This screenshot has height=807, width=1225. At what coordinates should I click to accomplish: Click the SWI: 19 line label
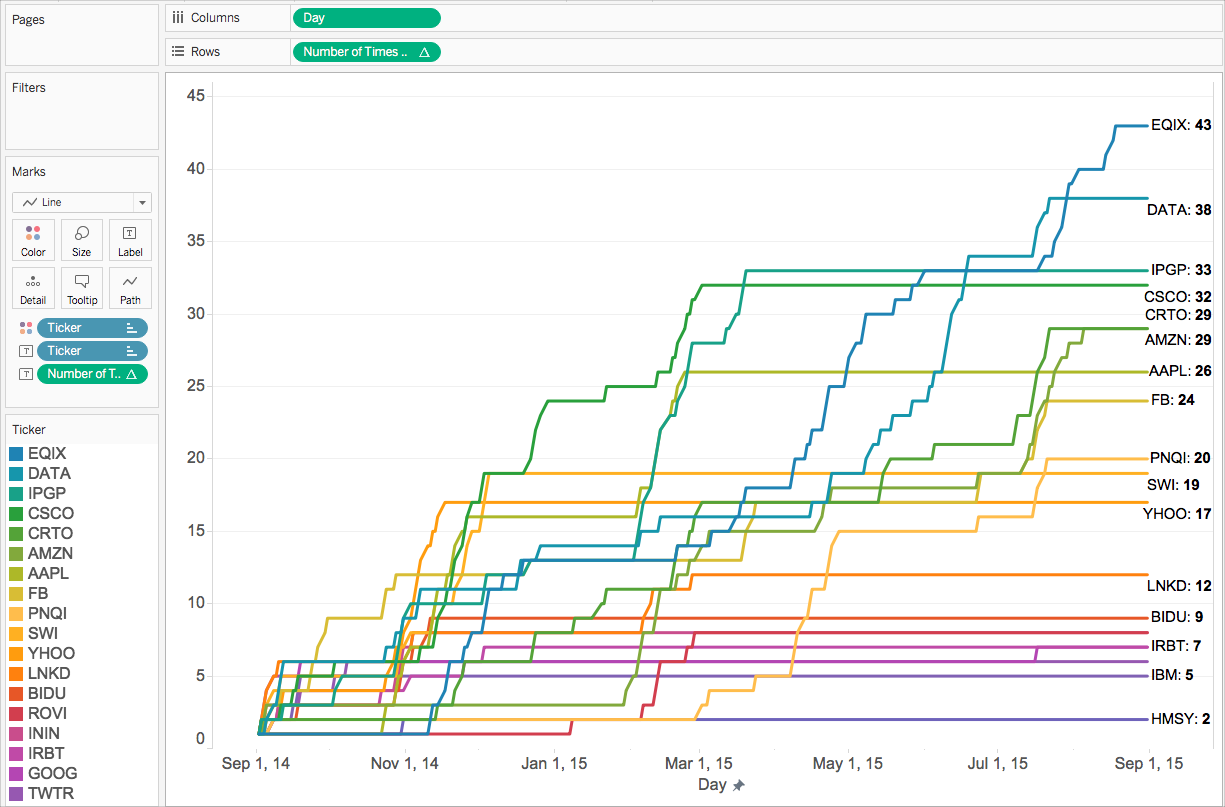tap(1173, 485)
